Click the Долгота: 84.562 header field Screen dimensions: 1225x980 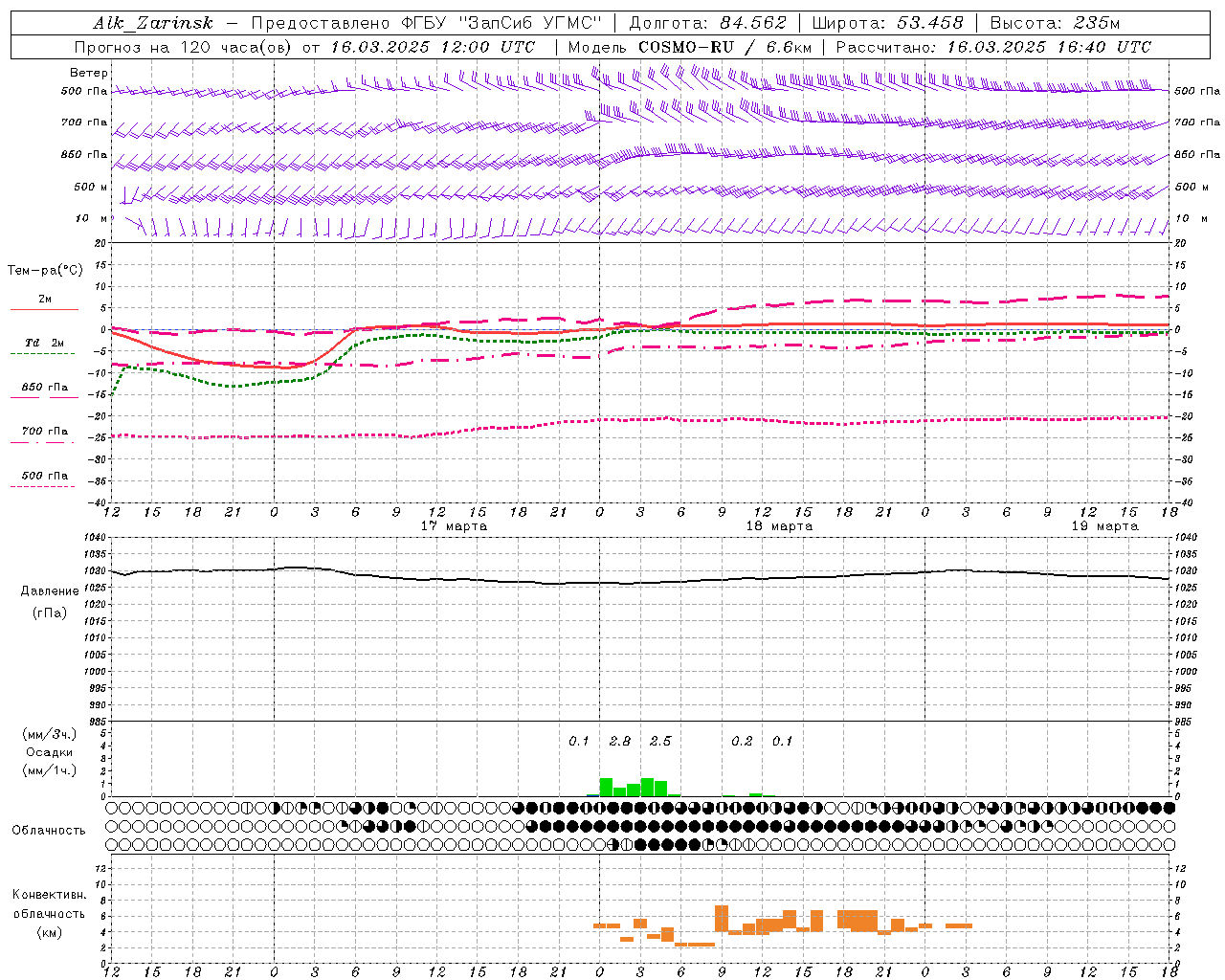coord(707,23)
